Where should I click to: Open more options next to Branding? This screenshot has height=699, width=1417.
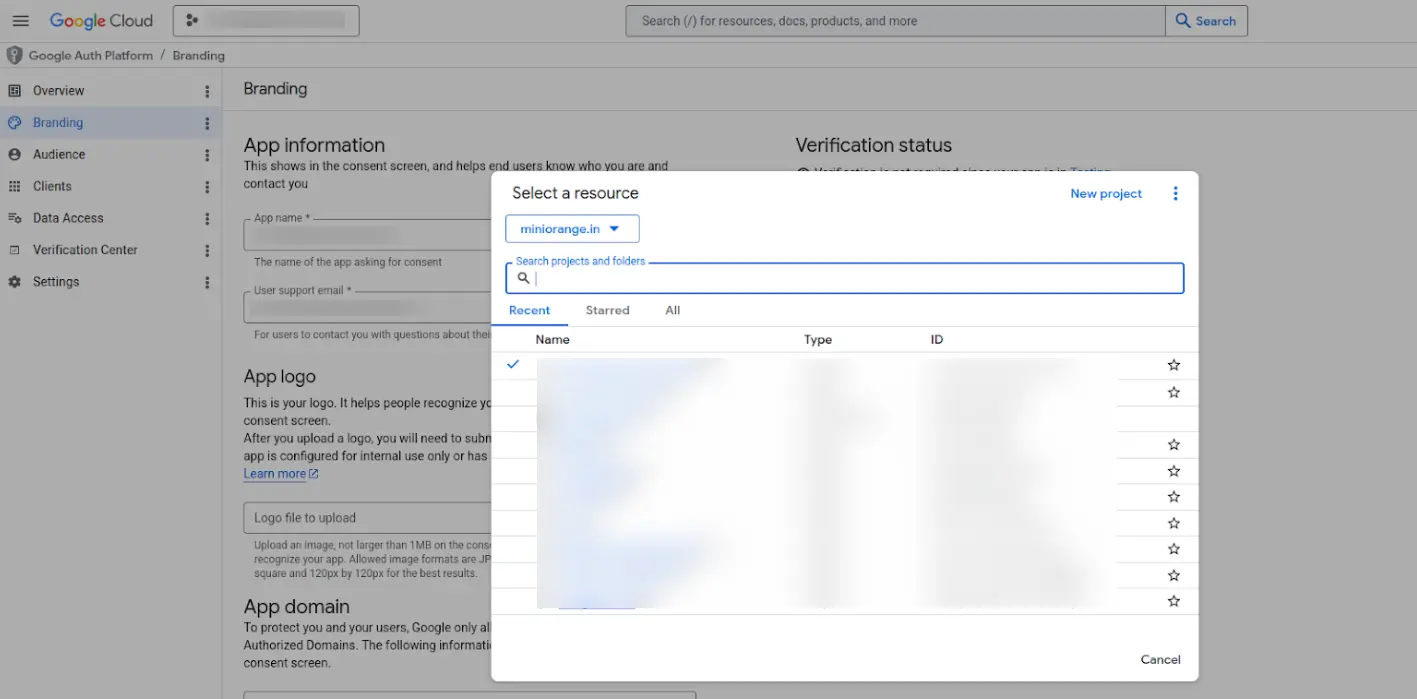tap(207, 123)
